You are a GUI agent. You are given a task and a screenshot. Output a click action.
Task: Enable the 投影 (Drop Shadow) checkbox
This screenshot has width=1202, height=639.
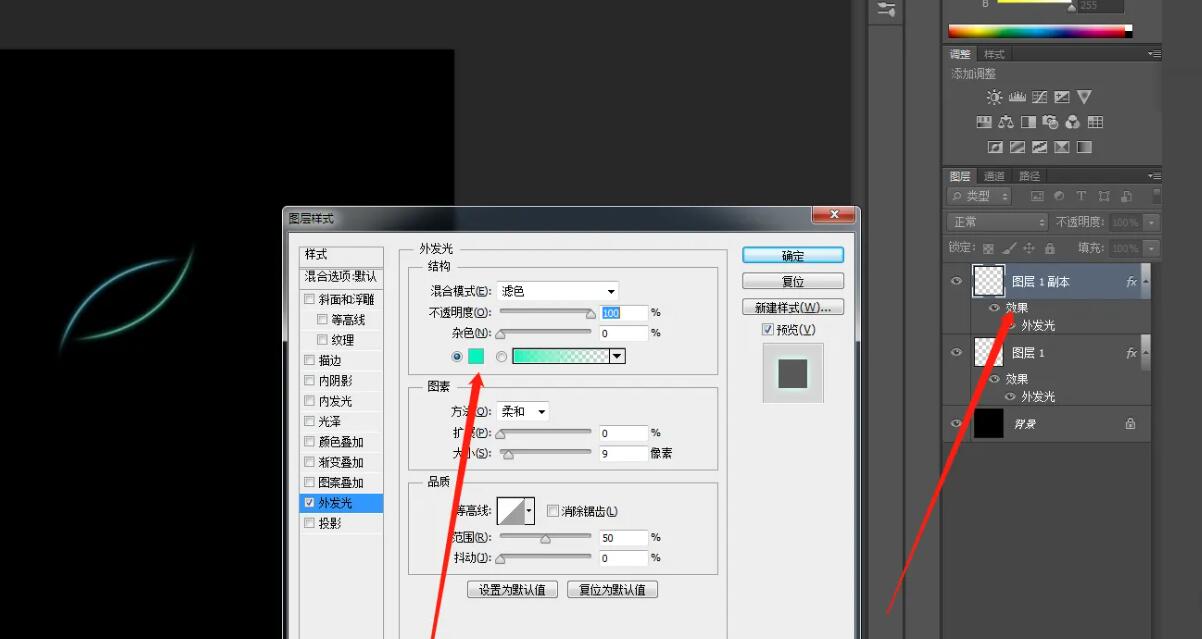tap(310, 522)
